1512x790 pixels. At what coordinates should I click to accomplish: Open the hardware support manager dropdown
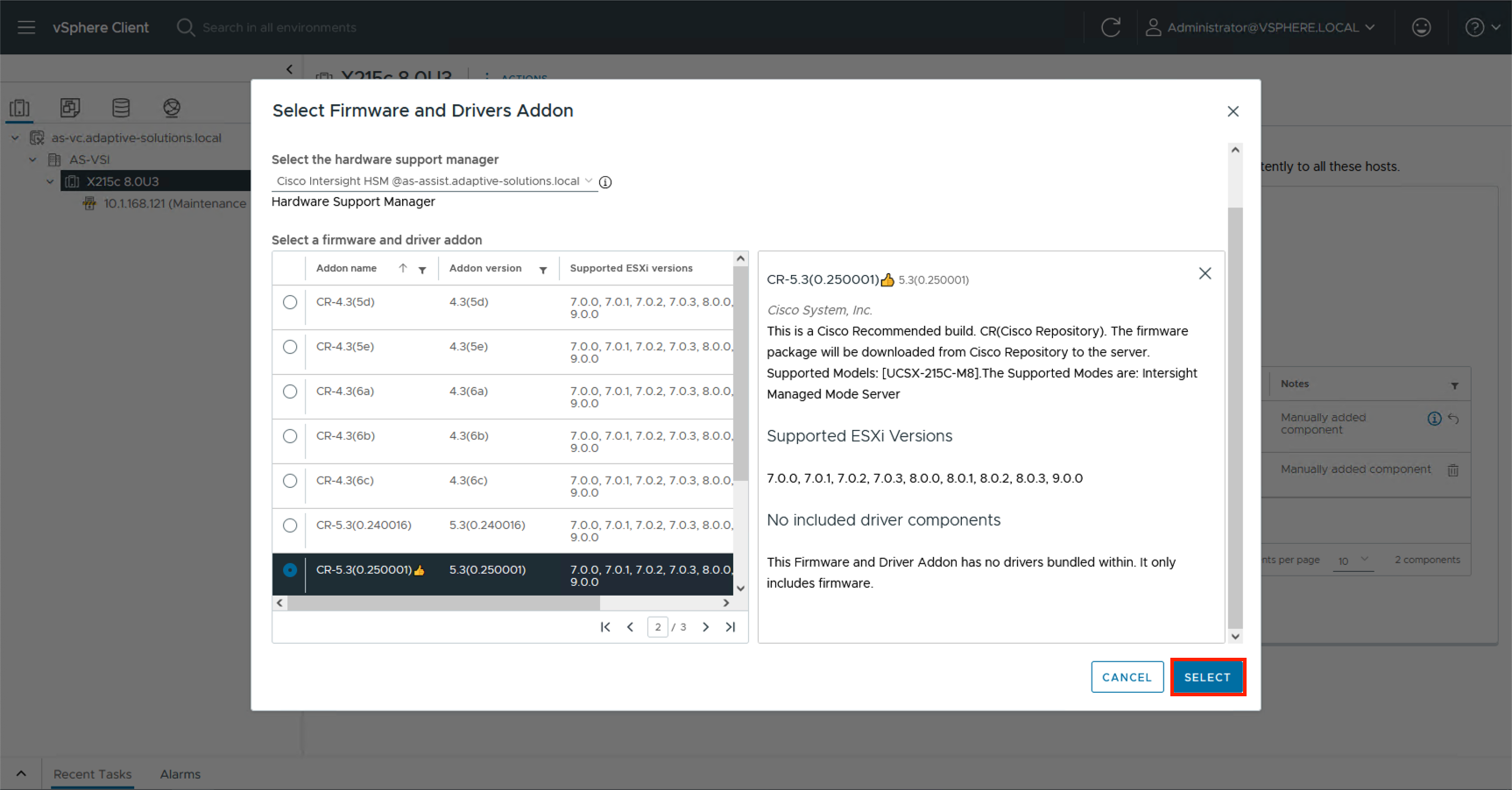(589, 180)
